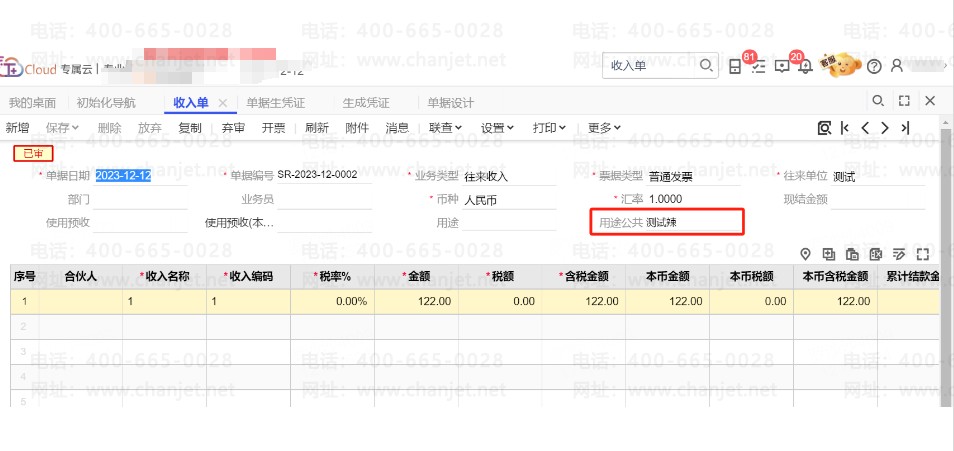Click the T+ Cloud logo
This screenshot has height=451, width=954.
point(28,68)
